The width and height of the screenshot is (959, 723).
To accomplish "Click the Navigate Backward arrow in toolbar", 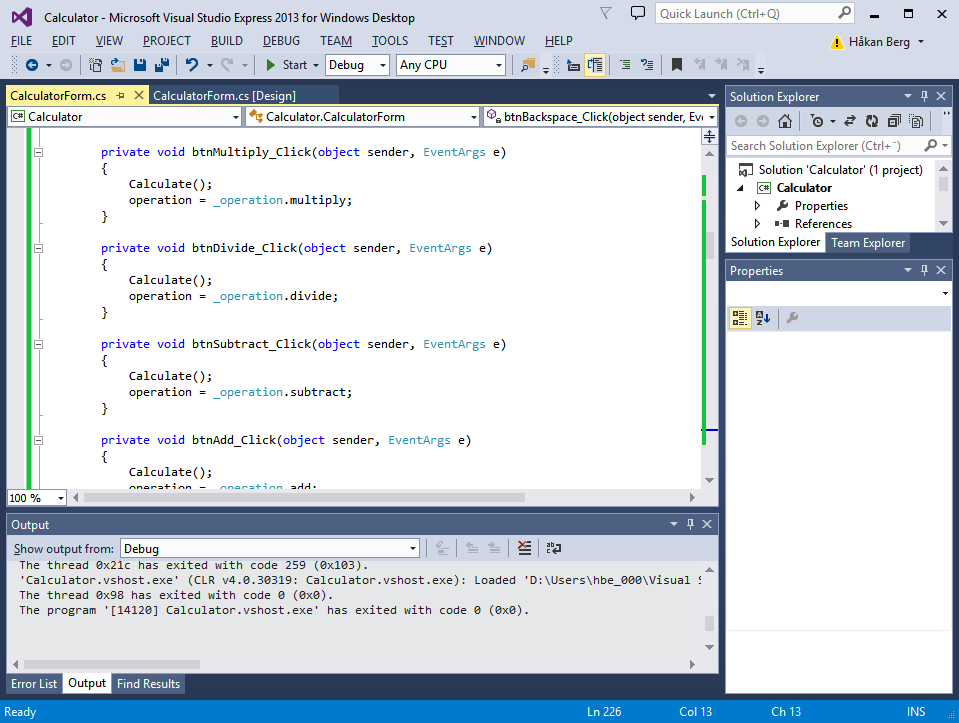I will coord(32,65).
